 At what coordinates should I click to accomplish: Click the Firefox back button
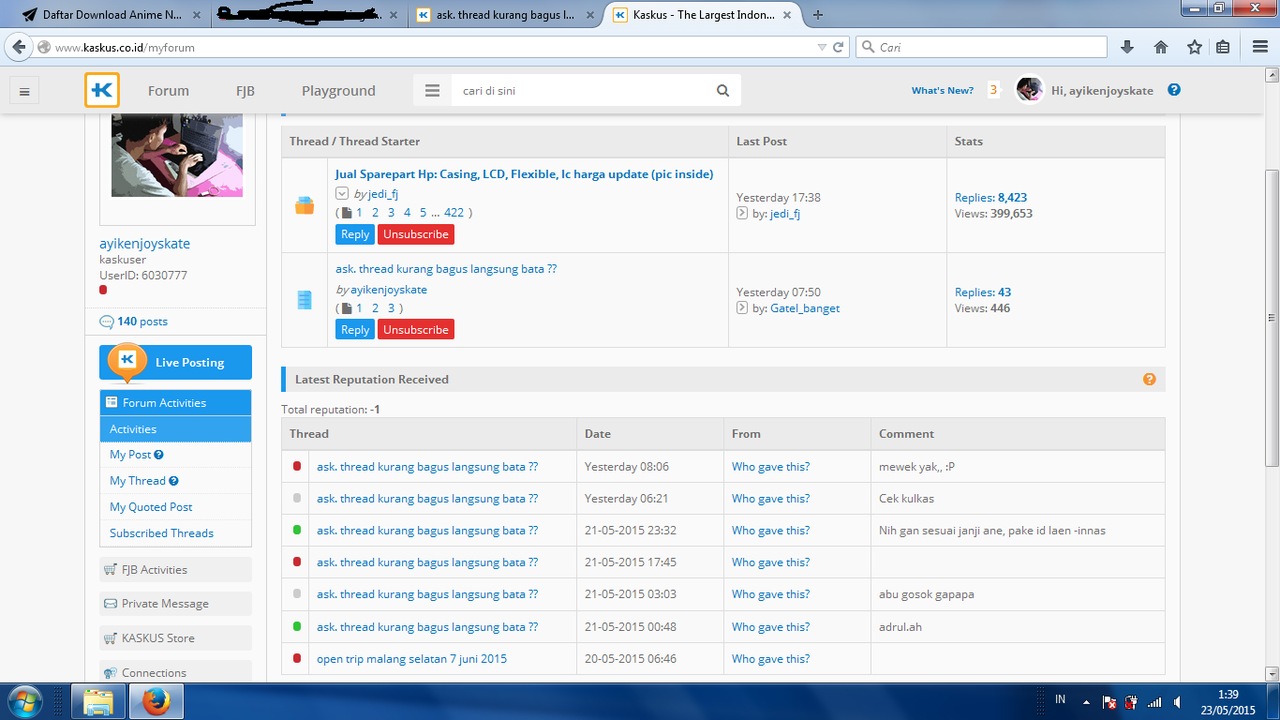[x=18, y=47]
